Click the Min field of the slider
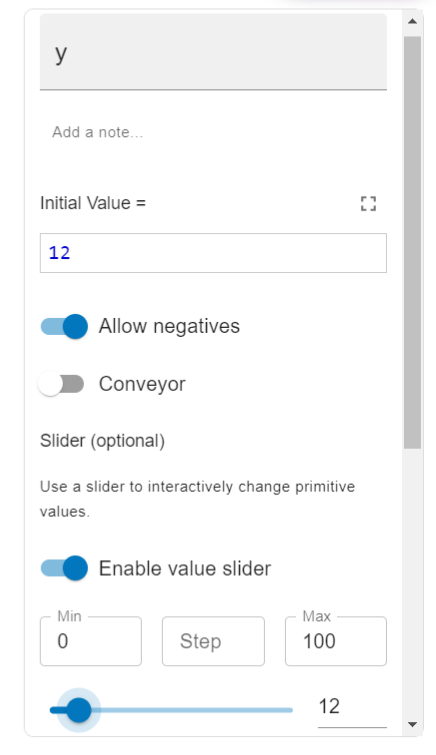The height and width of the screenshot is (755, 436). pyautogui.click(x=91, y=641)
